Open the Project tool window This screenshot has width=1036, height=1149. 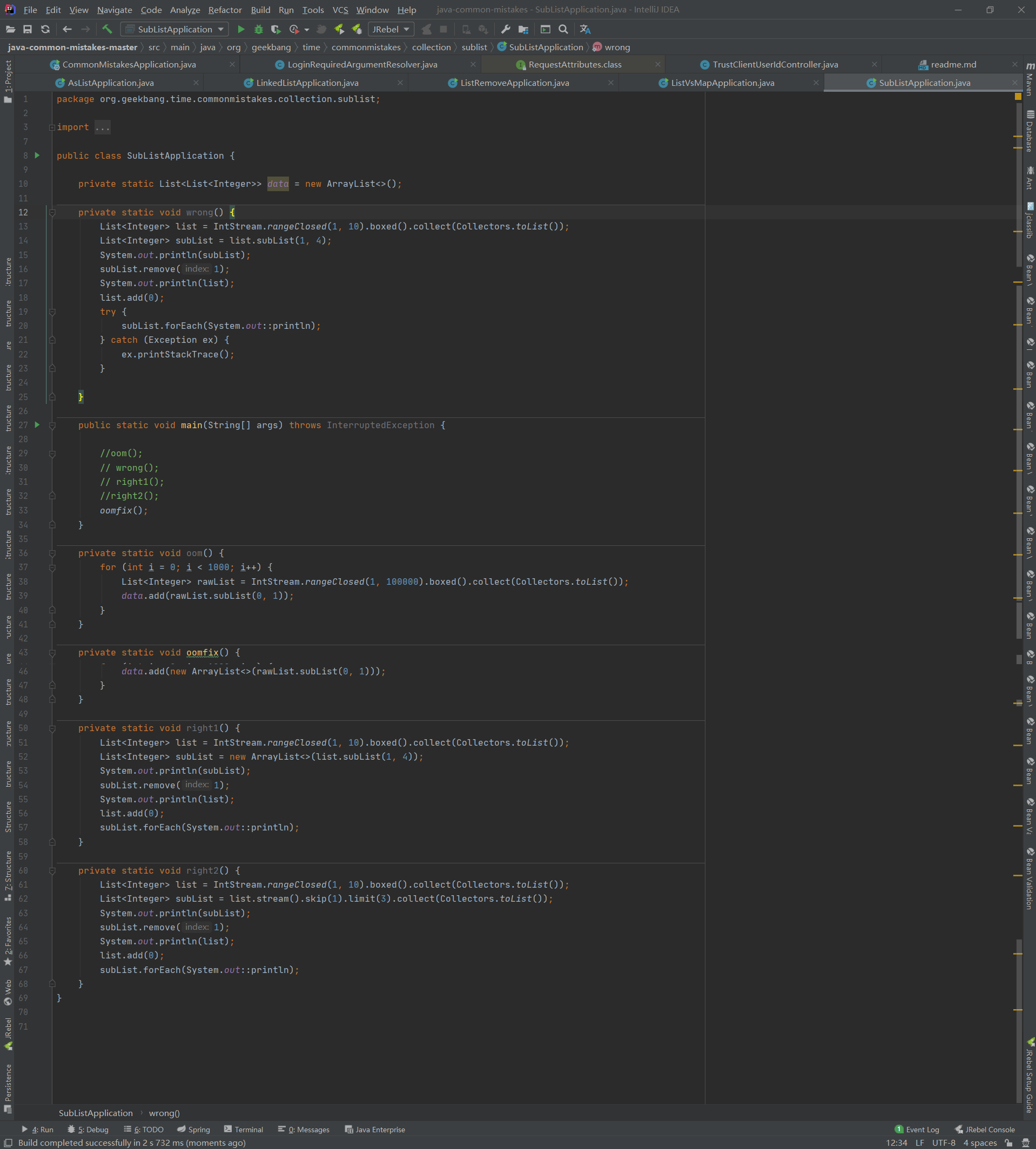coord(8,82)
